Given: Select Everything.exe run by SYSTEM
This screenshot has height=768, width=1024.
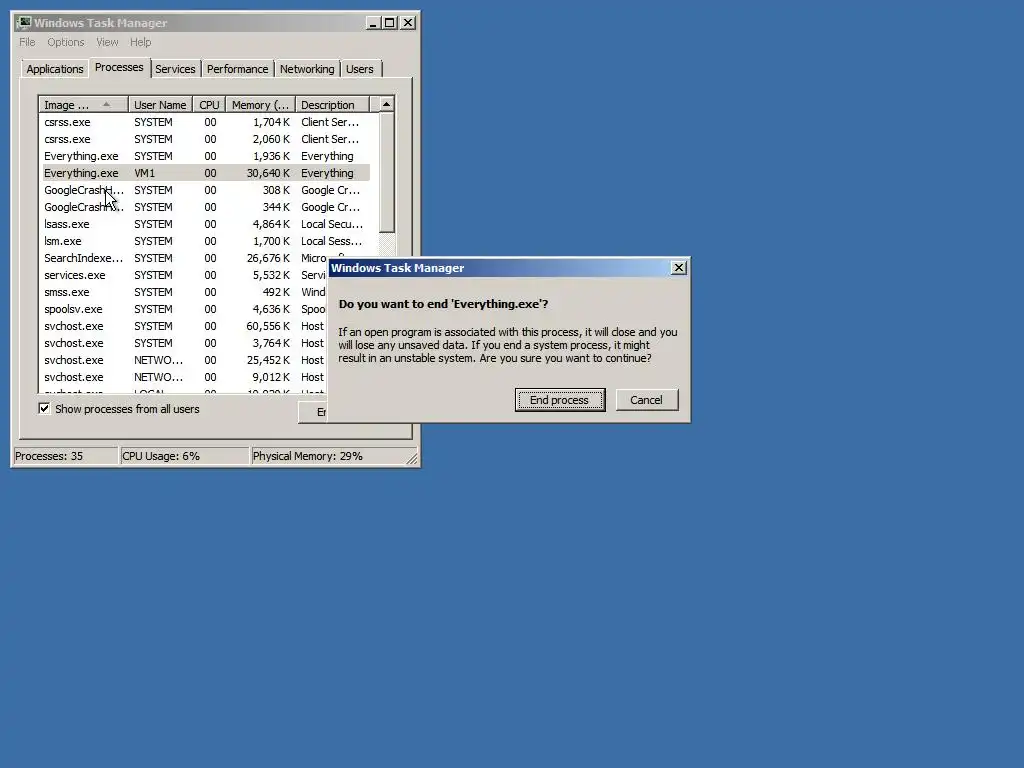Looking at the screenshot, I should tap(204, 156).
